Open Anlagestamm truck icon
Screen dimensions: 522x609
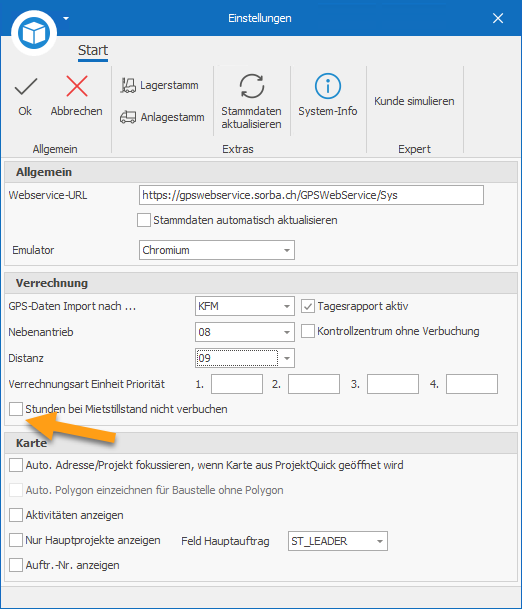(128, 117)
